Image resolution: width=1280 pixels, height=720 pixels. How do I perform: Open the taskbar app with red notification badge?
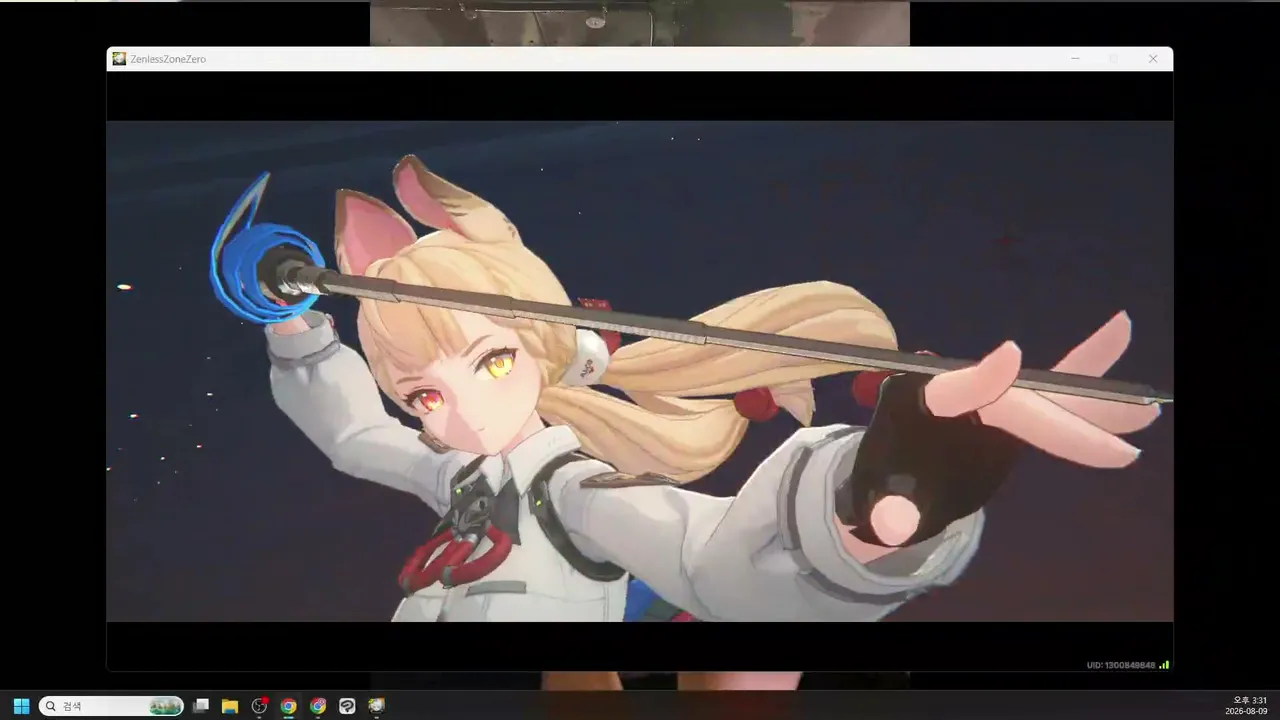260,706
